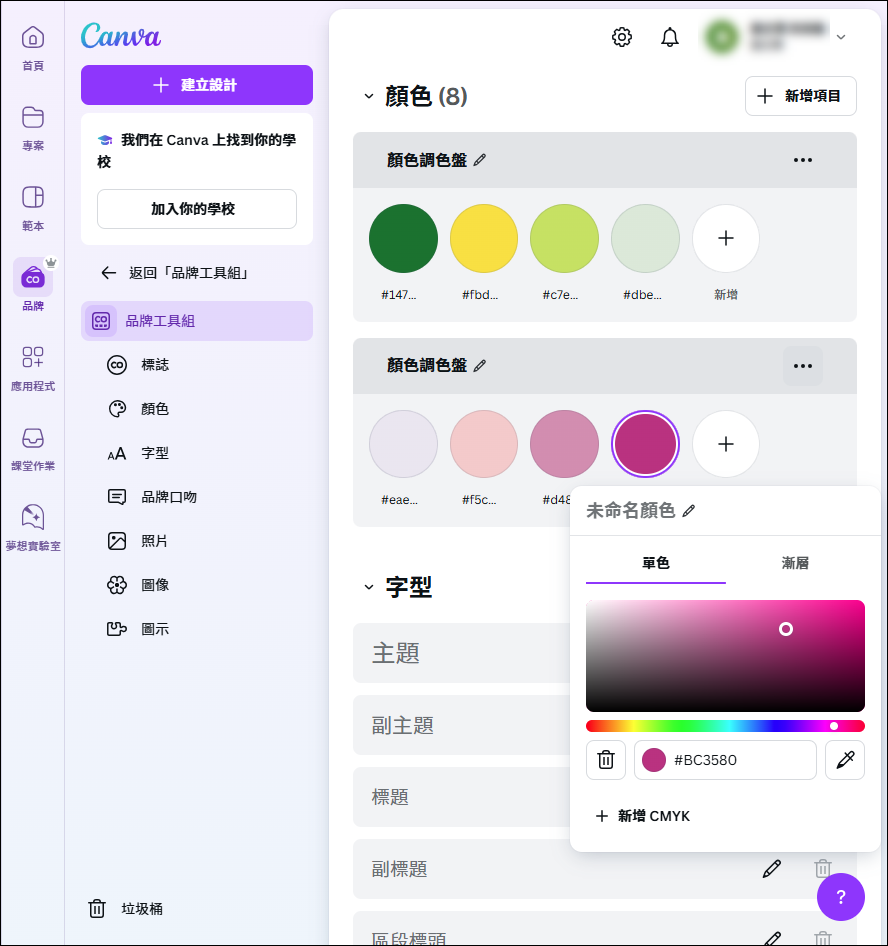Click the hue rainbow slider
This screenshot has height=946, width=888.
click(725, 726)
